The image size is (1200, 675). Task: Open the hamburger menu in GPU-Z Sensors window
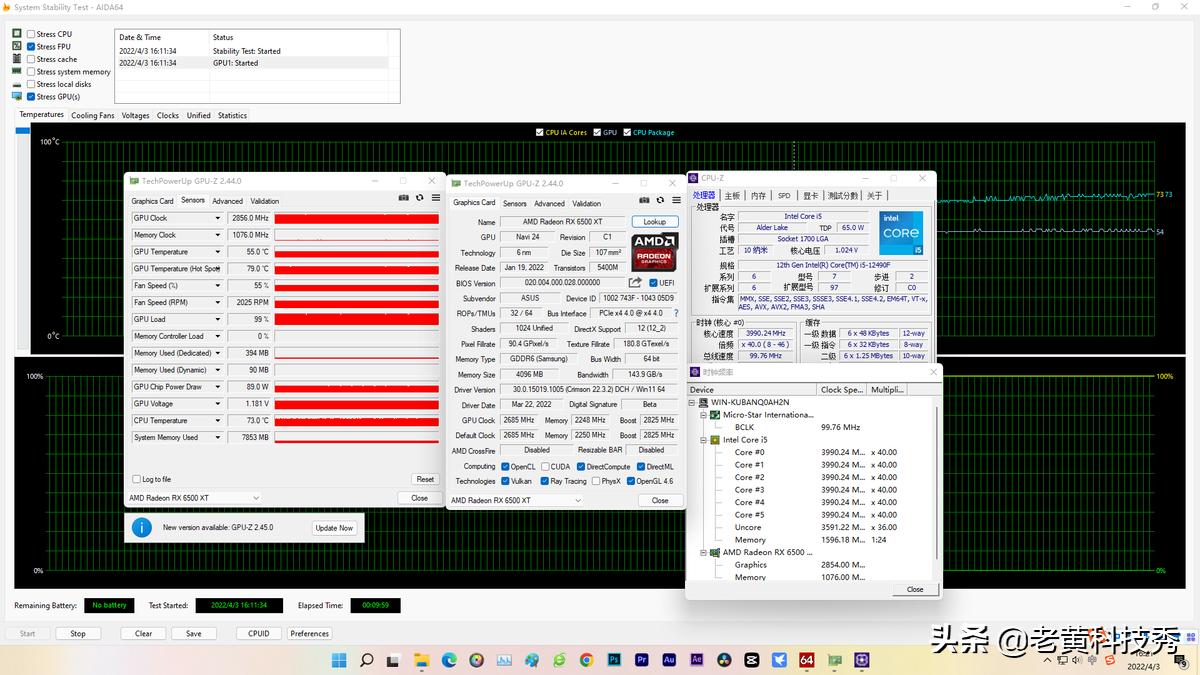click(436, 198)
